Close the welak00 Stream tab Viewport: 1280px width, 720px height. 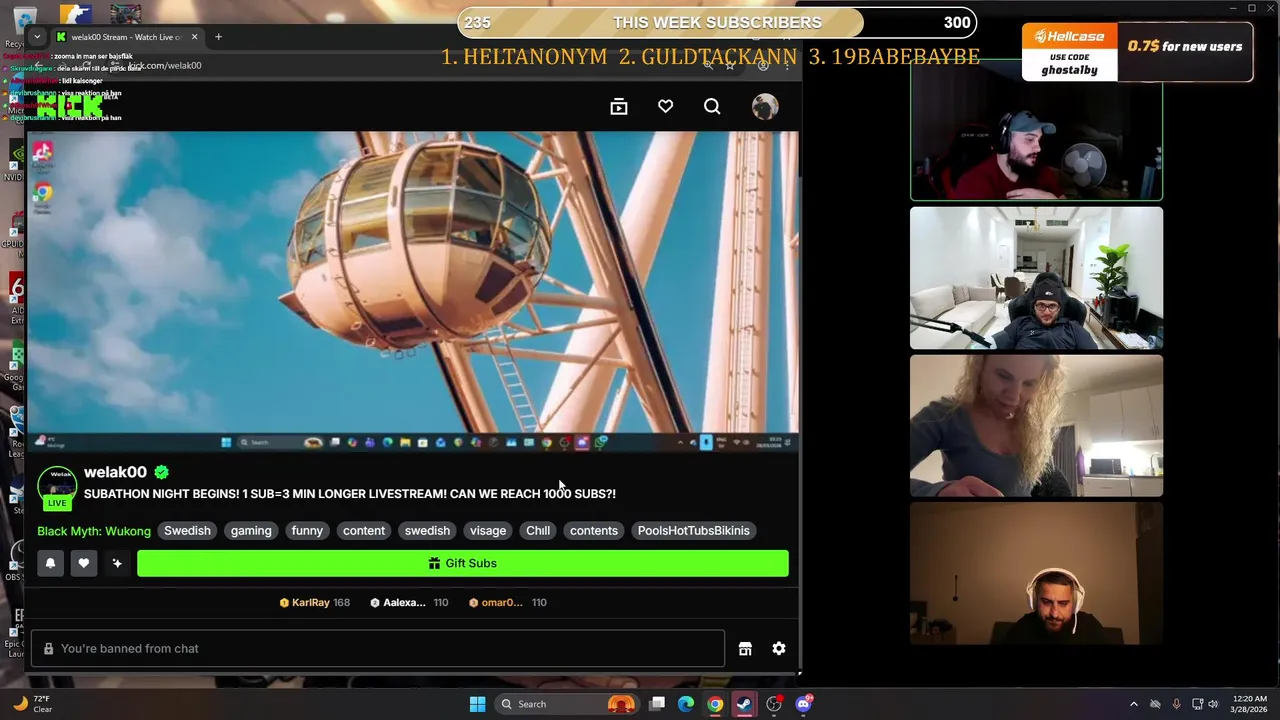point(194,37)
